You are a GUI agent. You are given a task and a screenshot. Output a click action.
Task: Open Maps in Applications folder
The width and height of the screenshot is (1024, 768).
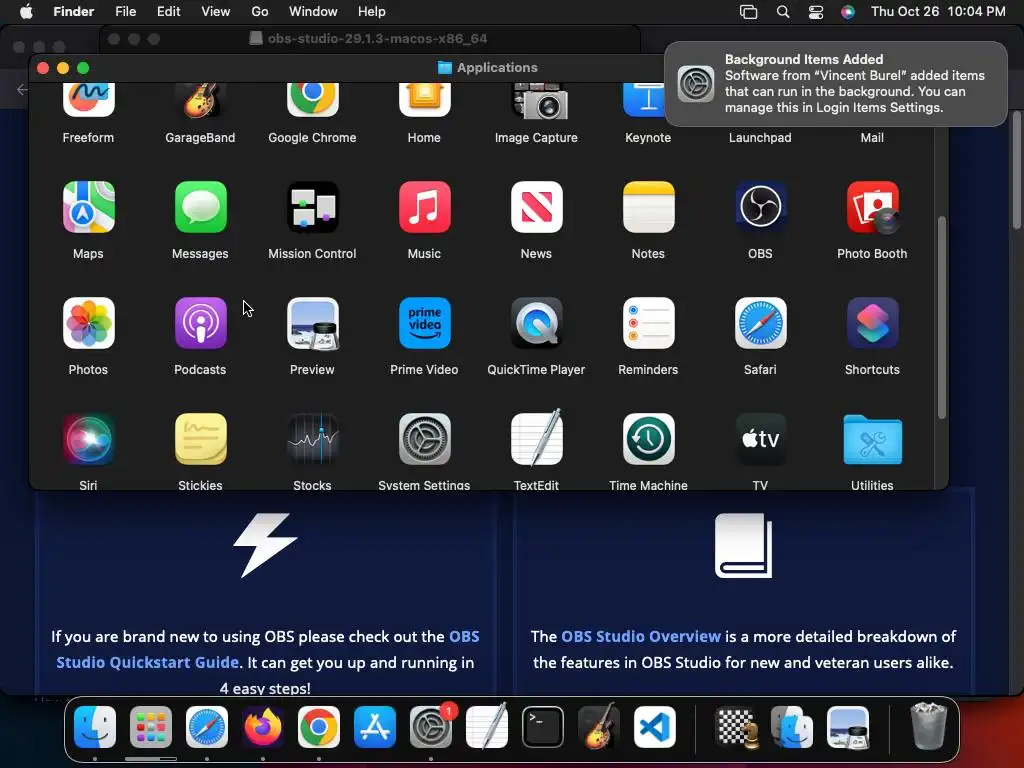(88, 207)
